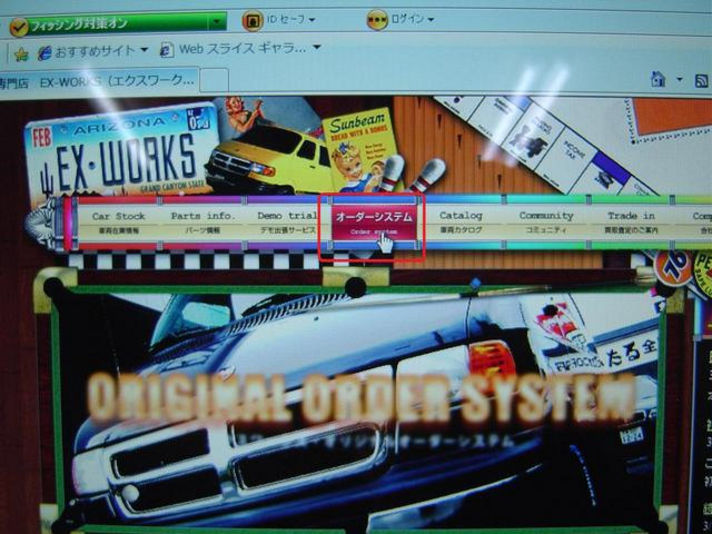Click the login icon in toolbar

377,20
